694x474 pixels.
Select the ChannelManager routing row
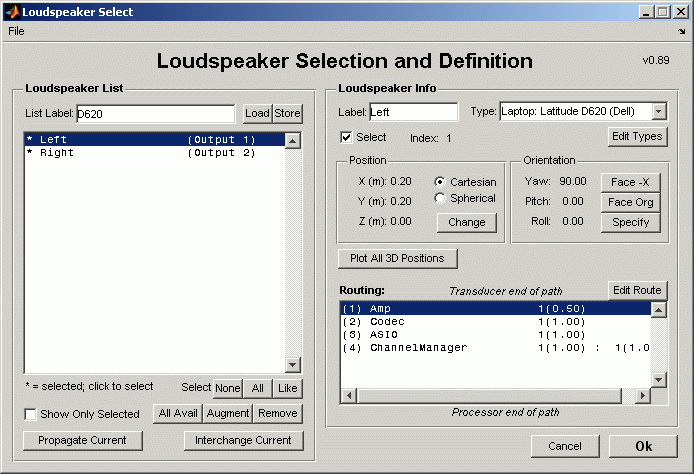[x=496, y=348]
